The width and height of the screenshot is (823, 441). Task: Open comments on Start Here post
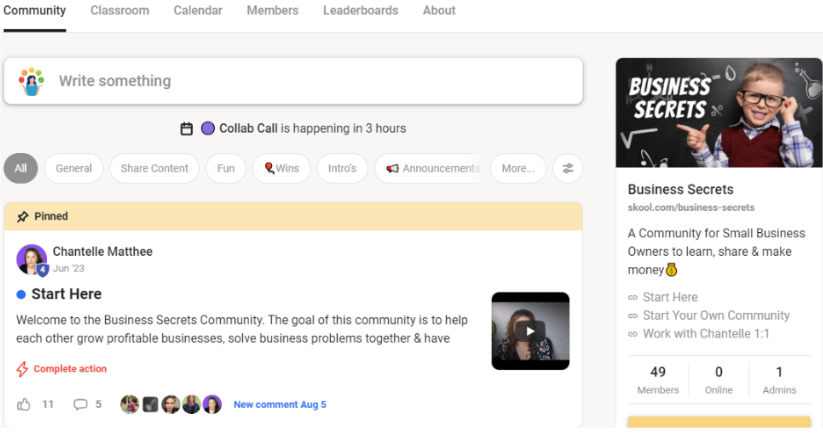pos(80,404)
